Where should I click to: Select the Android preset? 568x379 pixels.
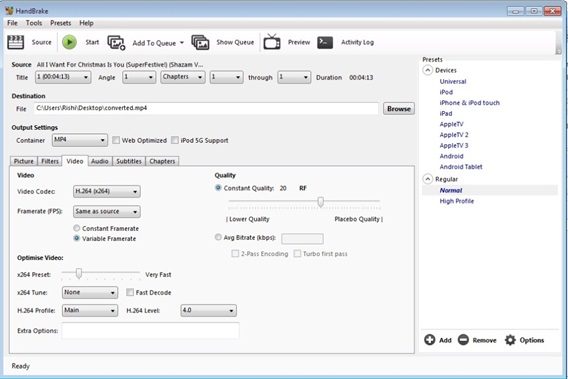click(x=451, y=156)
